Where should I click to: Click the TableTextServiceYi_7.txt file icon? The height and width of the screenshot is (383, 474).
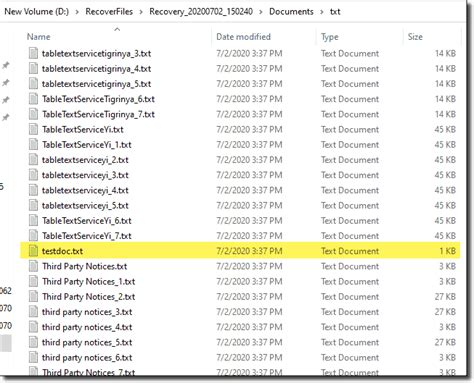[x=33, y=236]
